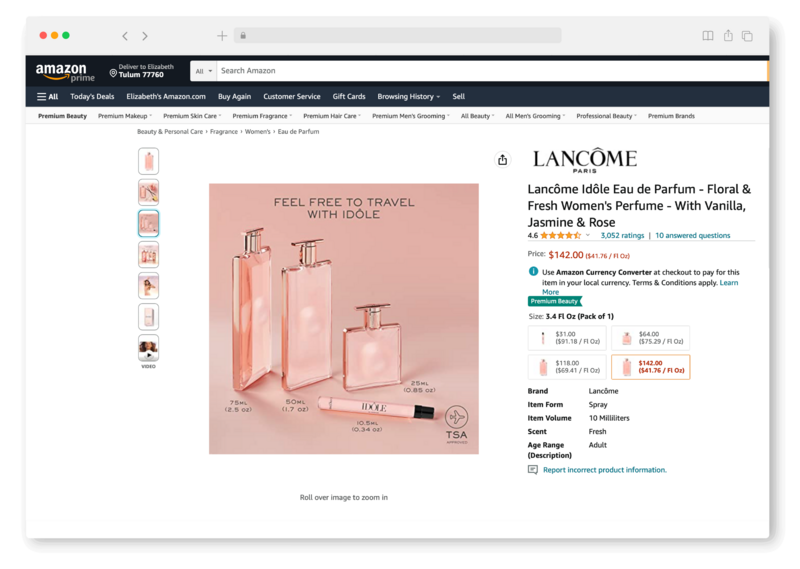800x569 pixels.
Task: Click the Lancôme Paris brand logo
Action: point(585,161)
